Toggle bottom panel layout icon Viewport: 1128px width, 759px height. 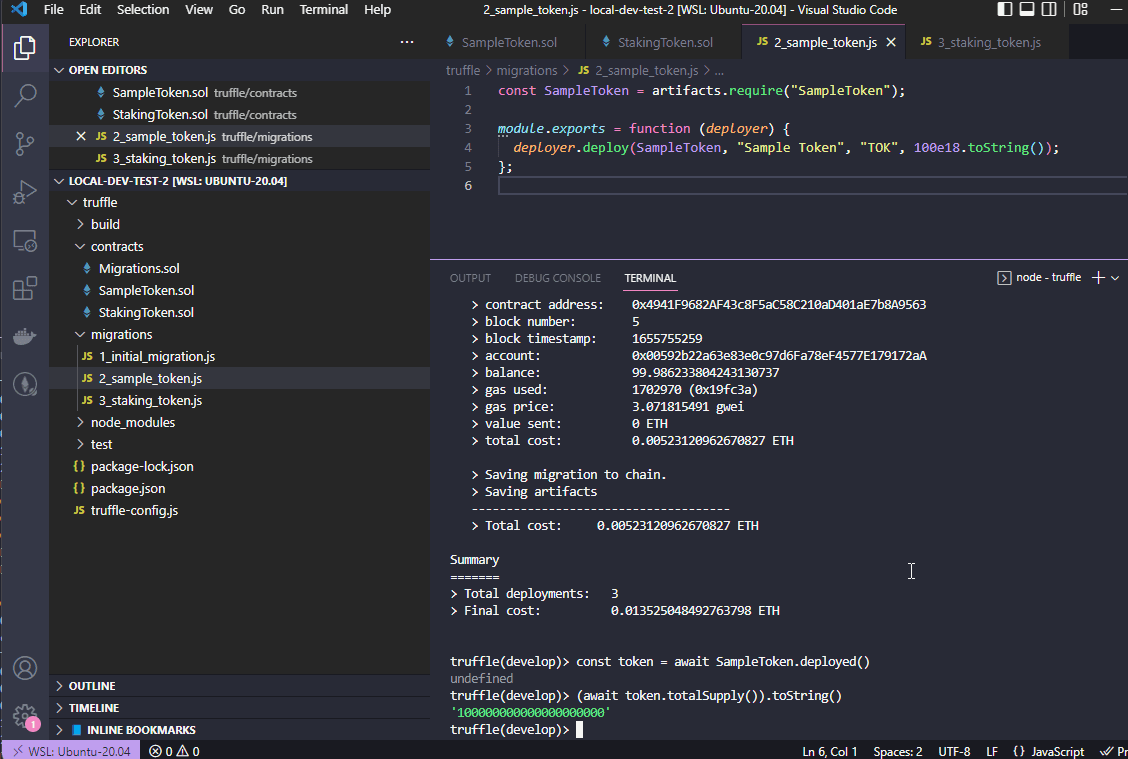click(x=1027, y=9)
